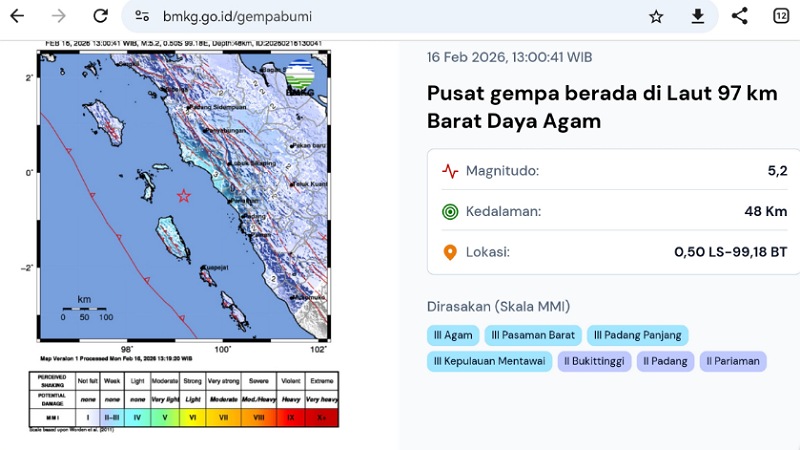Click the MMI IX red legend cell
This screenshot has height=450, width=800.
coord(291,417)
